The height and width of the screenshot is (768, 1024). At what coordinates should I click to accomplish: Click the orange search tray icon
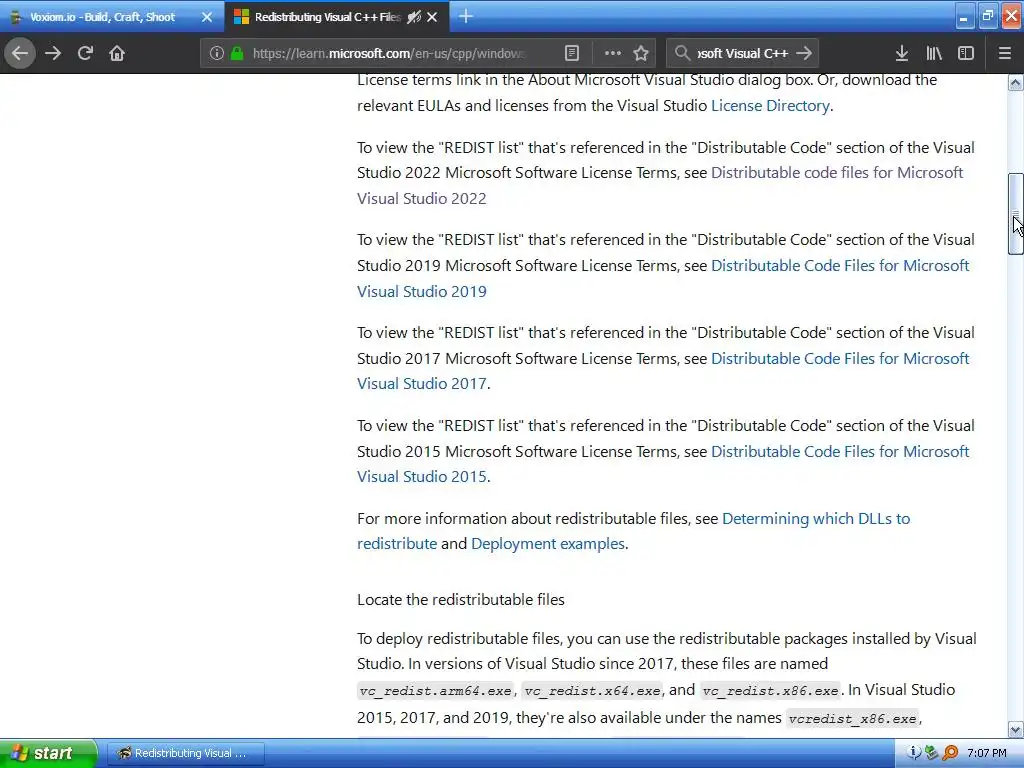pos(950,753)
